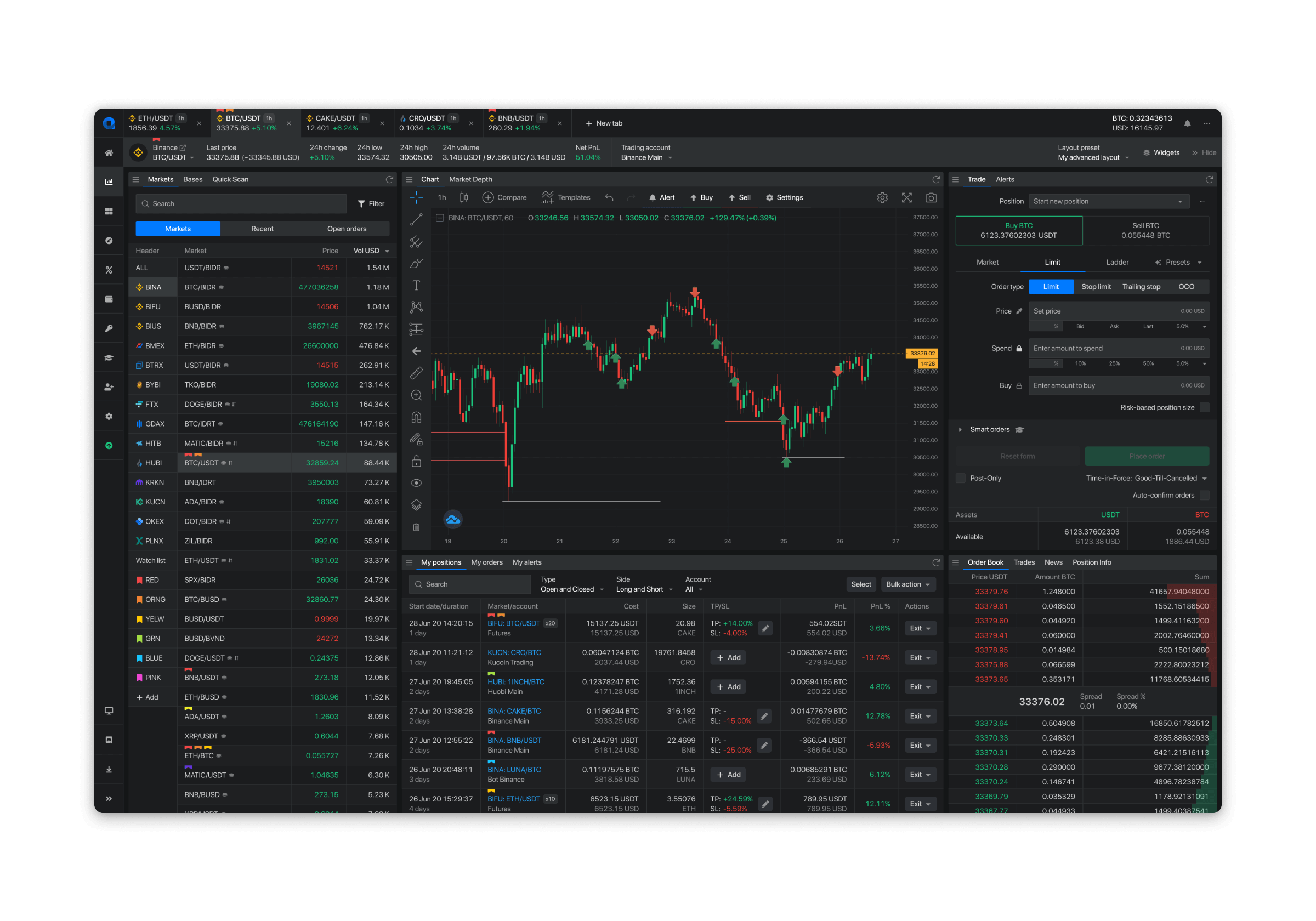Click the Markets panel Search field
The width and height of the screenshot is (1316, 921).
point(241,204)
